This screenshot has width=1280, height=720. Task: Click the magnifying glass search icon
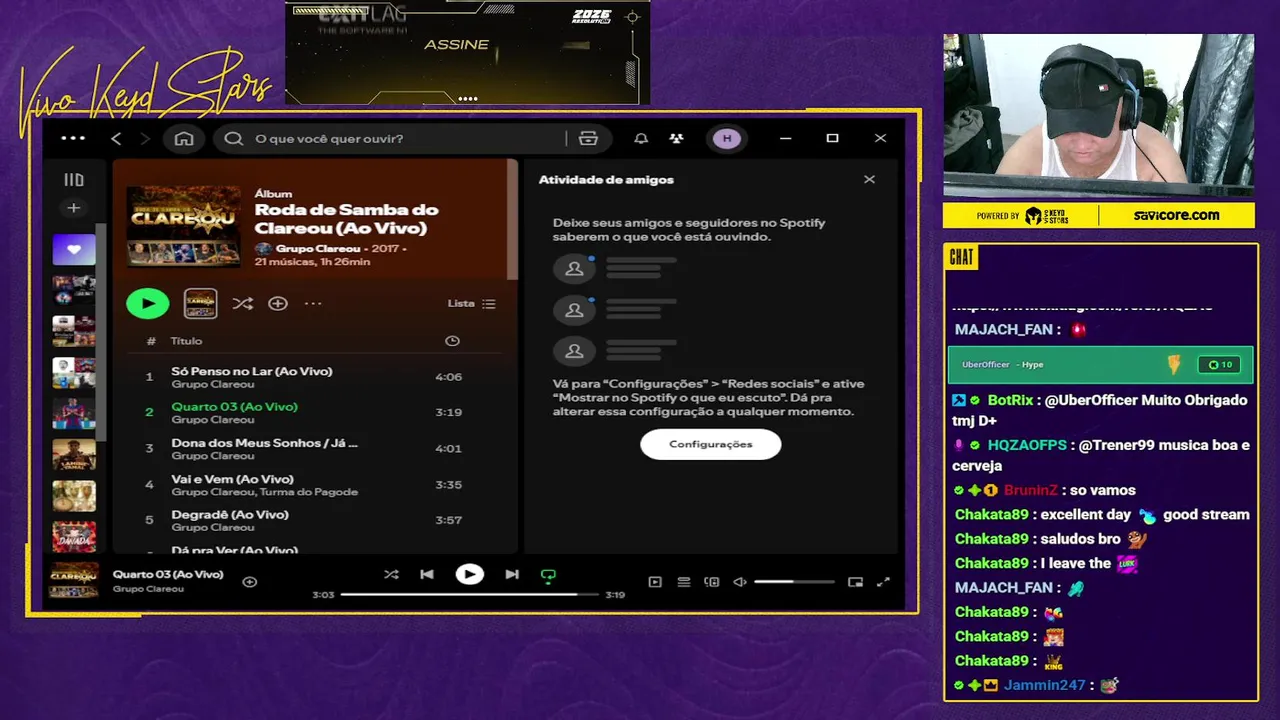[234, 139]
